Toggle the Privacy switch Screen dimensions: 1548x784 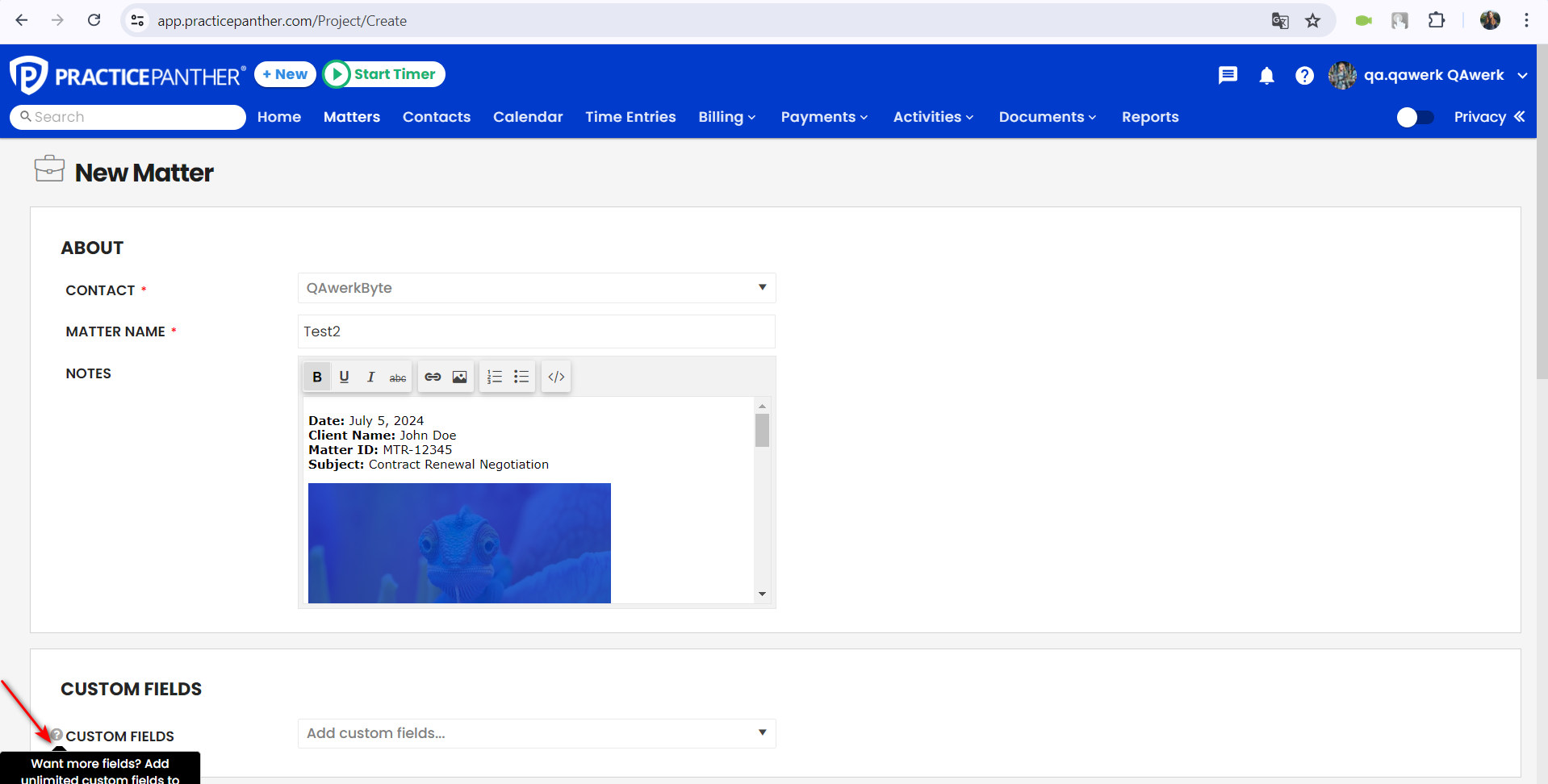(x=1416, y=118)
